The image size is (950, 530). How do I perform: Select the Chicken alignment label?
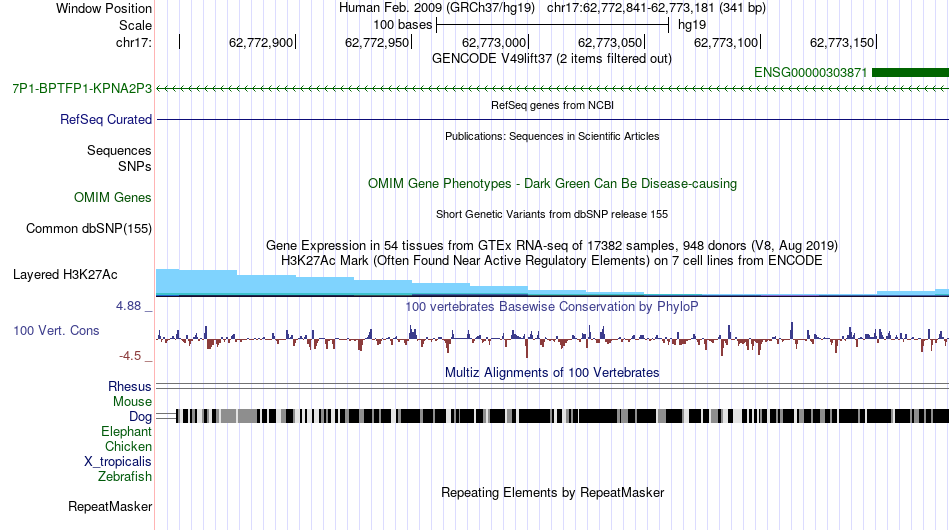(x=128, y=446)
